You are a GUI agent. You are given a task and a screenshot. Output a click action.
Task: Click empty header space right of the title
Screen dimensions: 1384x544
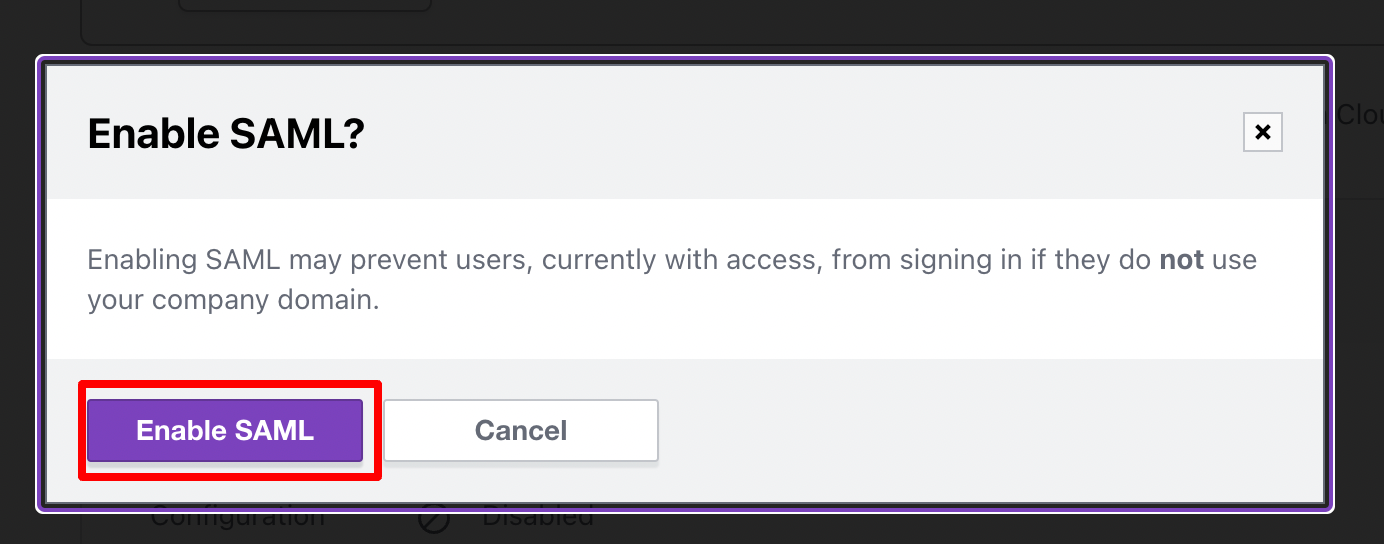[x=800, y=133]
